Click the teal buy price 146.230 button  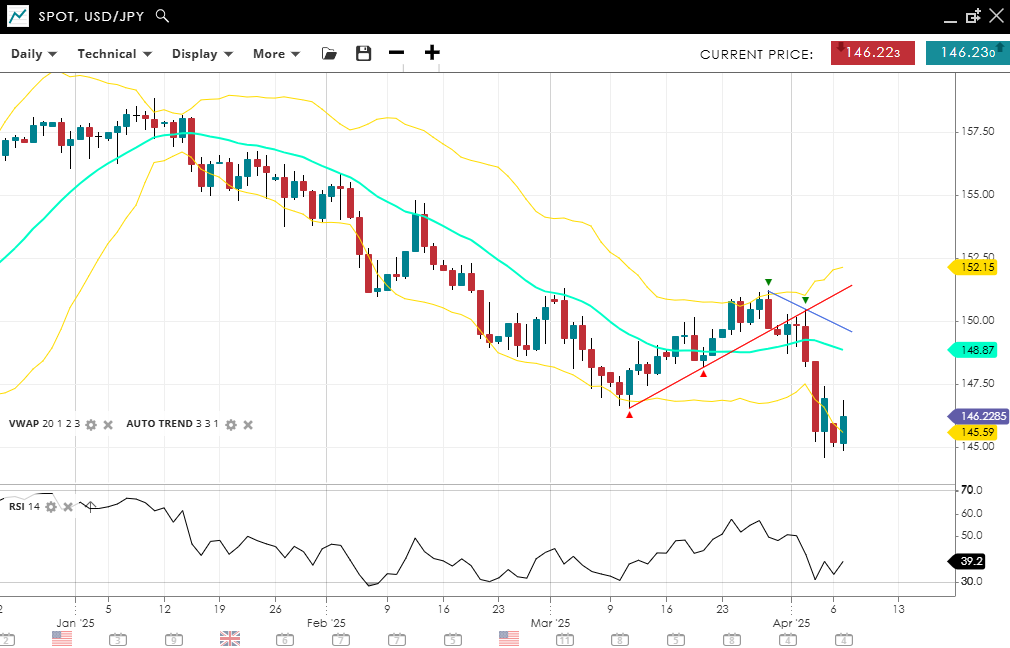(x=966, y=53)
